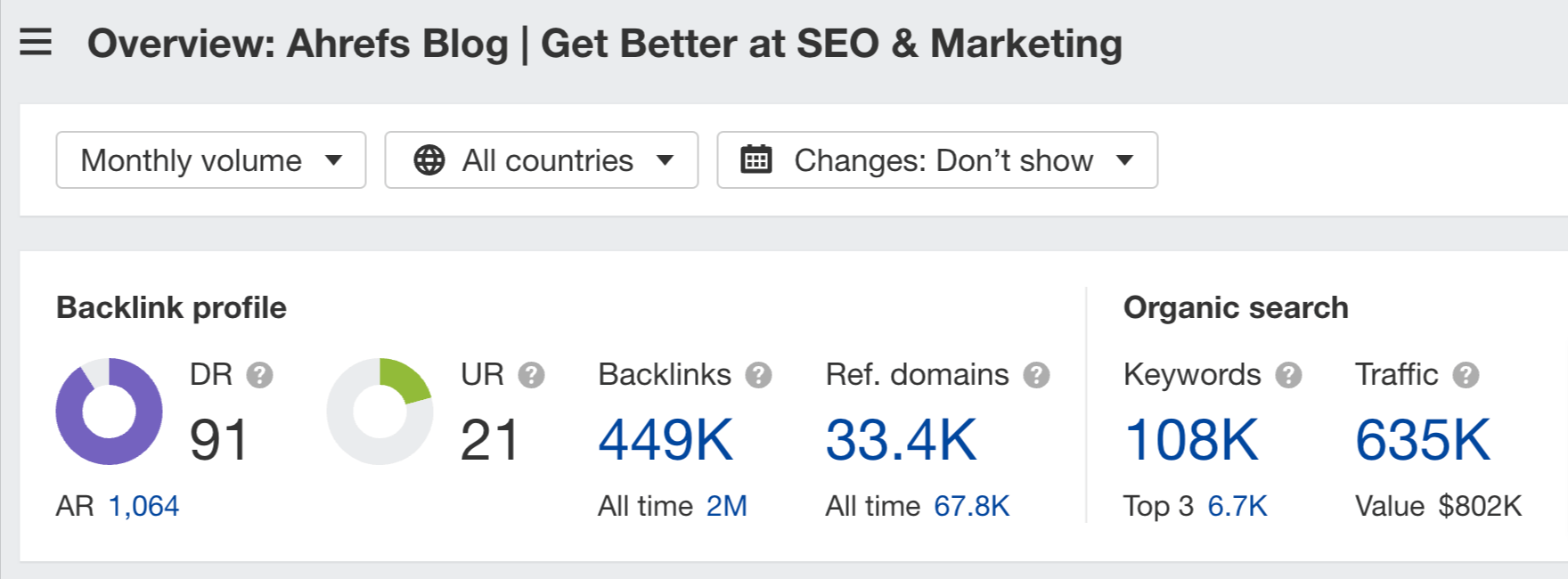1568x579 pixels.
Task: Click the purple DR donut chart
Action: pos(108,412)
